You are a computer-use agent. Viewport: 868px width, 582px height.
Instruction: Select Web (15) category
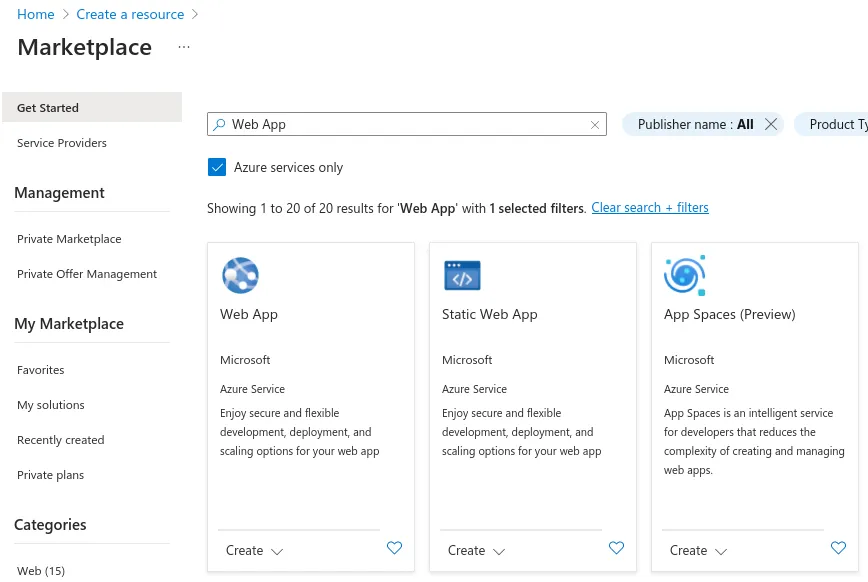(x=41, y=570)
